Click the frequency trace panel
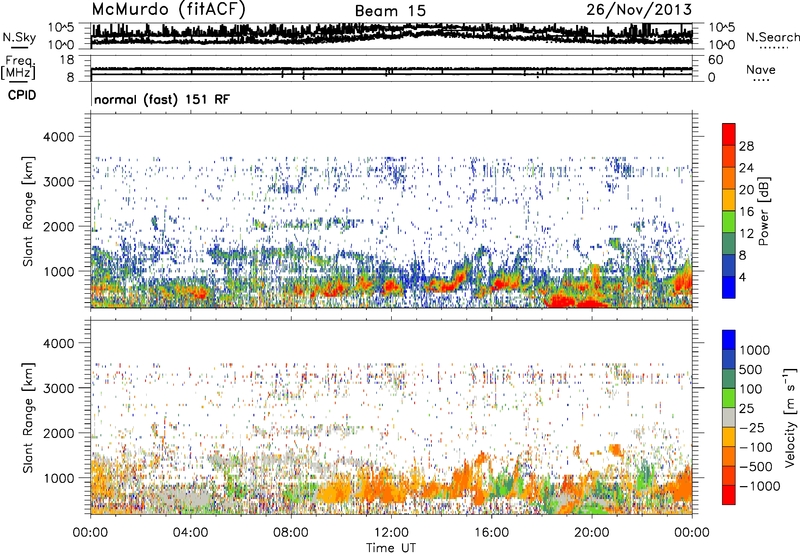Viewport: 800px width, 554px height. tap(391, 68)
